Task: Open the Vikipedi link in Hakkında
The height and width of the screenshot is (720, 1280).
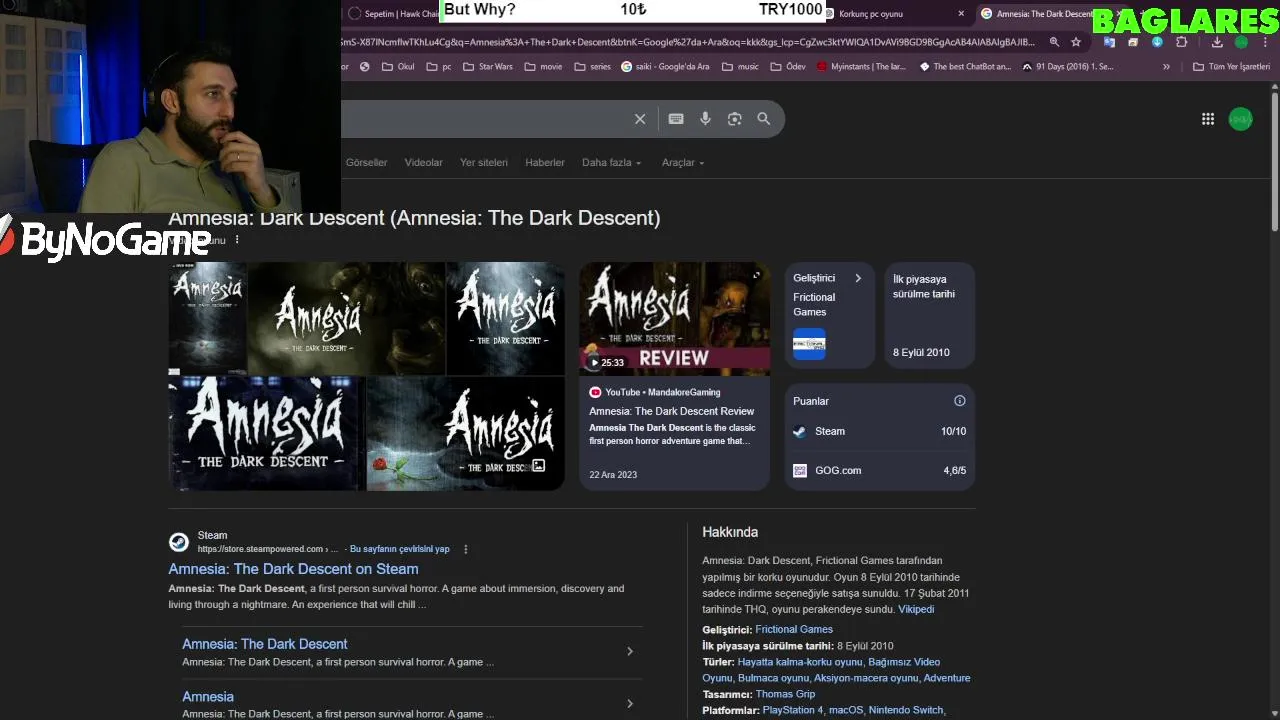Action: click(x=916, y=609)
